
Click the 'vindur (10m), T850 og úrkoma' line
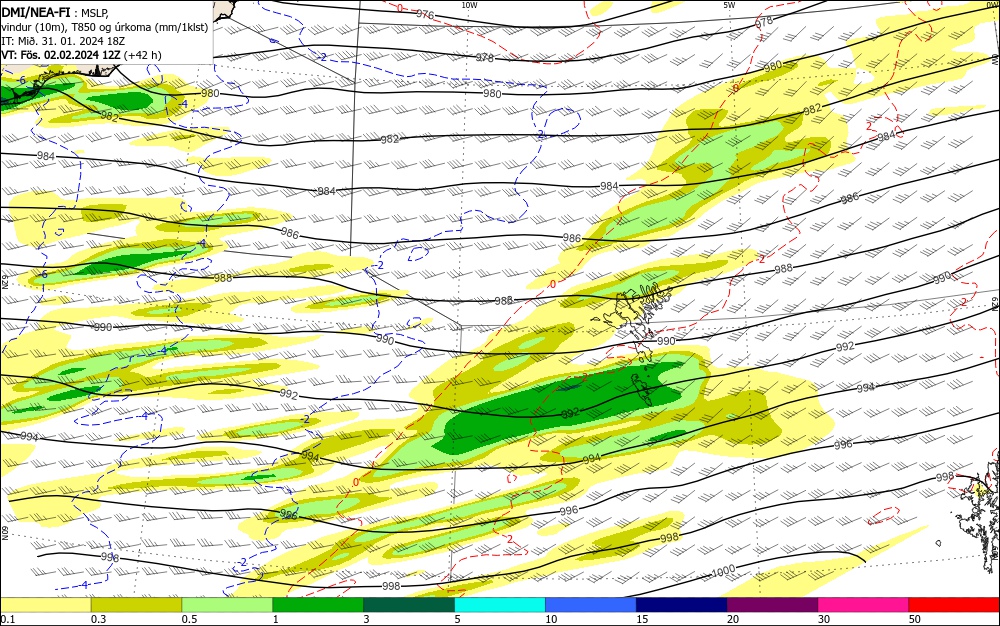tap(105, 27)
